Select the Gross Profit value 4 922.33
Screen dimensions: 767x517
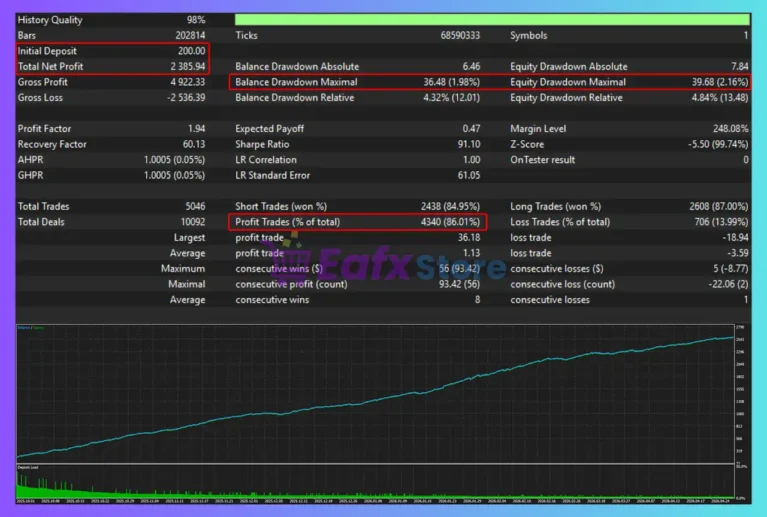pyautogui.click(x=188, y=82)
